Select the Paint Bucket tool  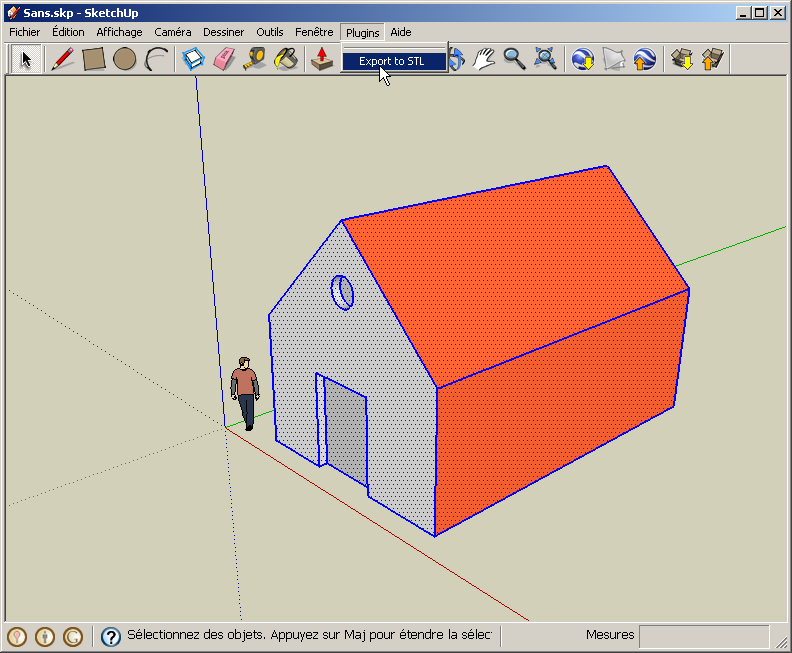tap(286, 59)
